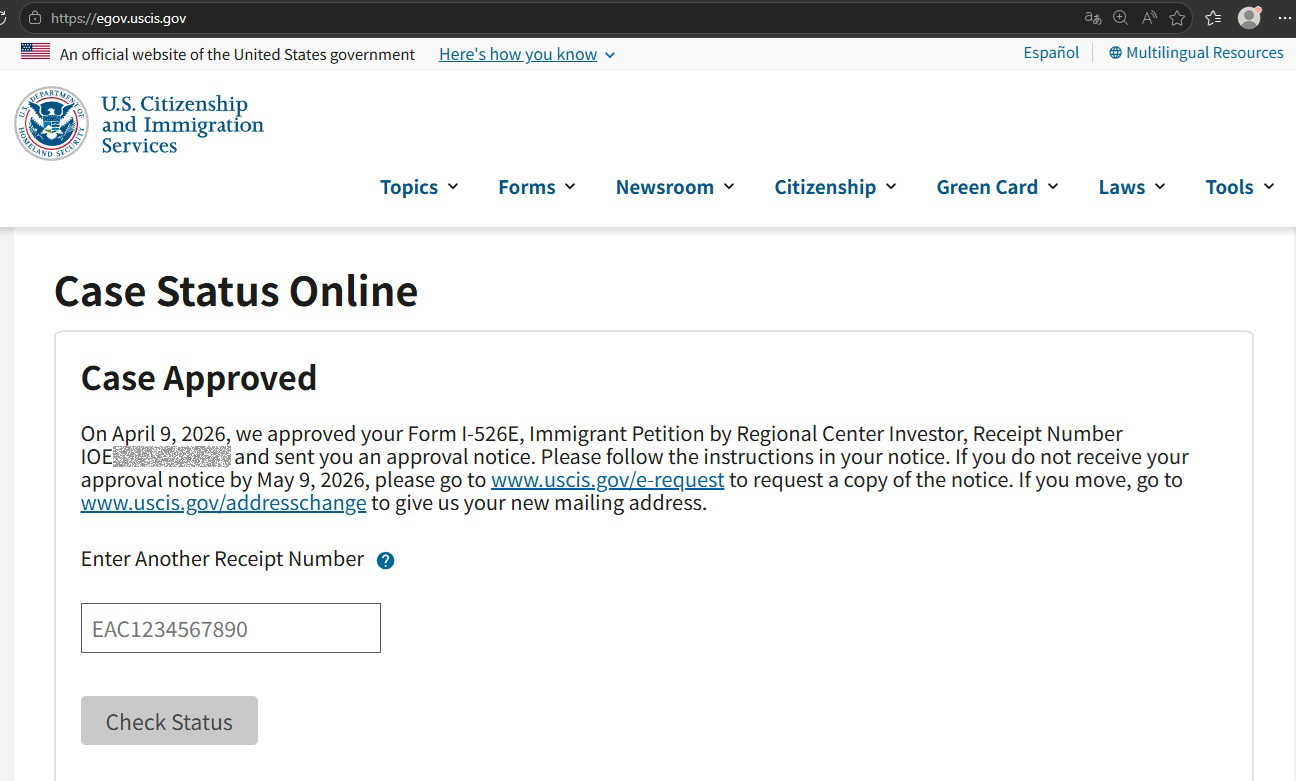The image size is (1296, 781).
Task: Activate the read aloud icon
Action: (x=1149, y=18)
